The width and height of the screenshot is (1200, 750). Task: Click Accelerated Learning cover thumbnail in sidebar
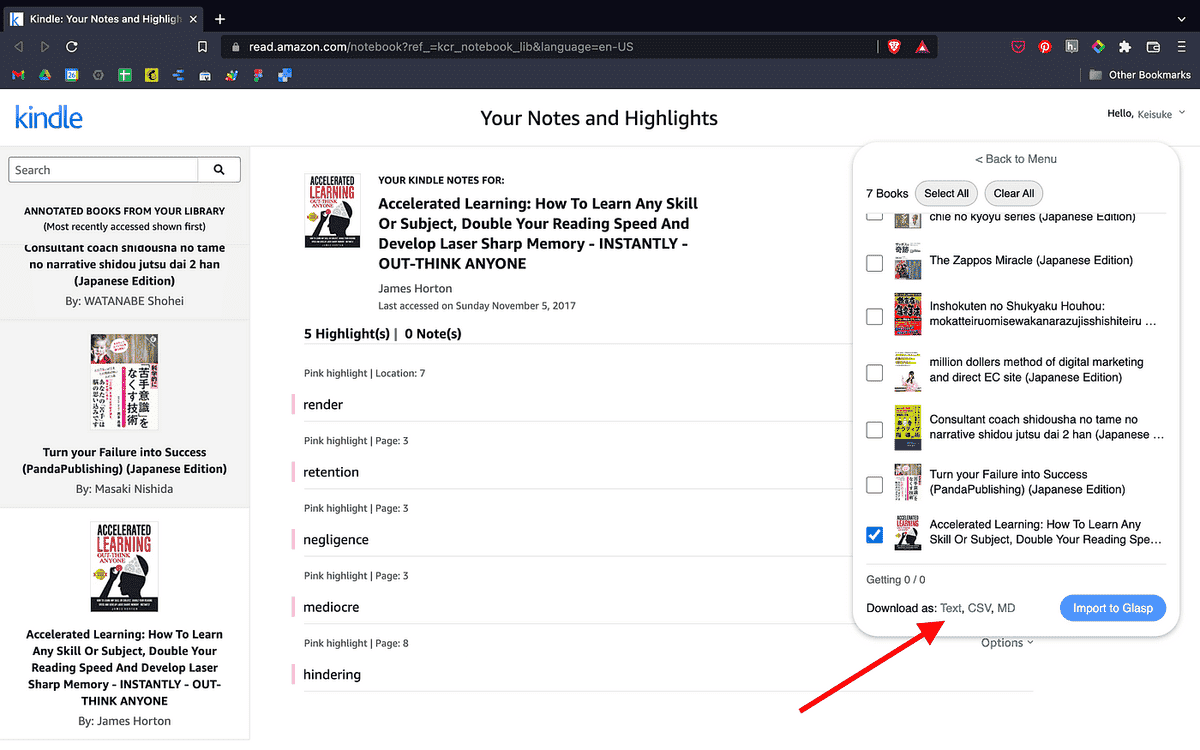124,567
